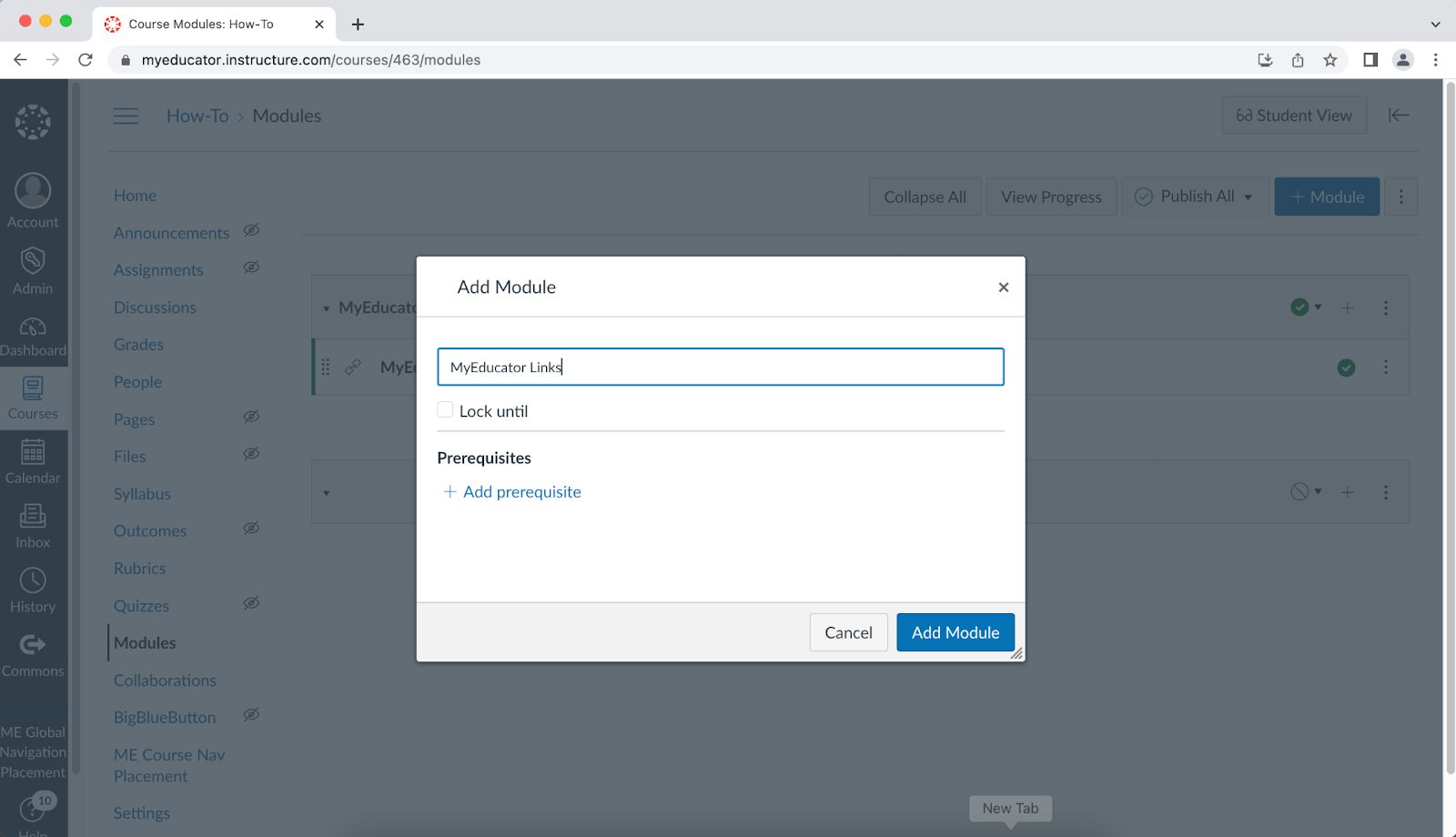
Task: Cancel the Add Module dialog
Action: 848,632
